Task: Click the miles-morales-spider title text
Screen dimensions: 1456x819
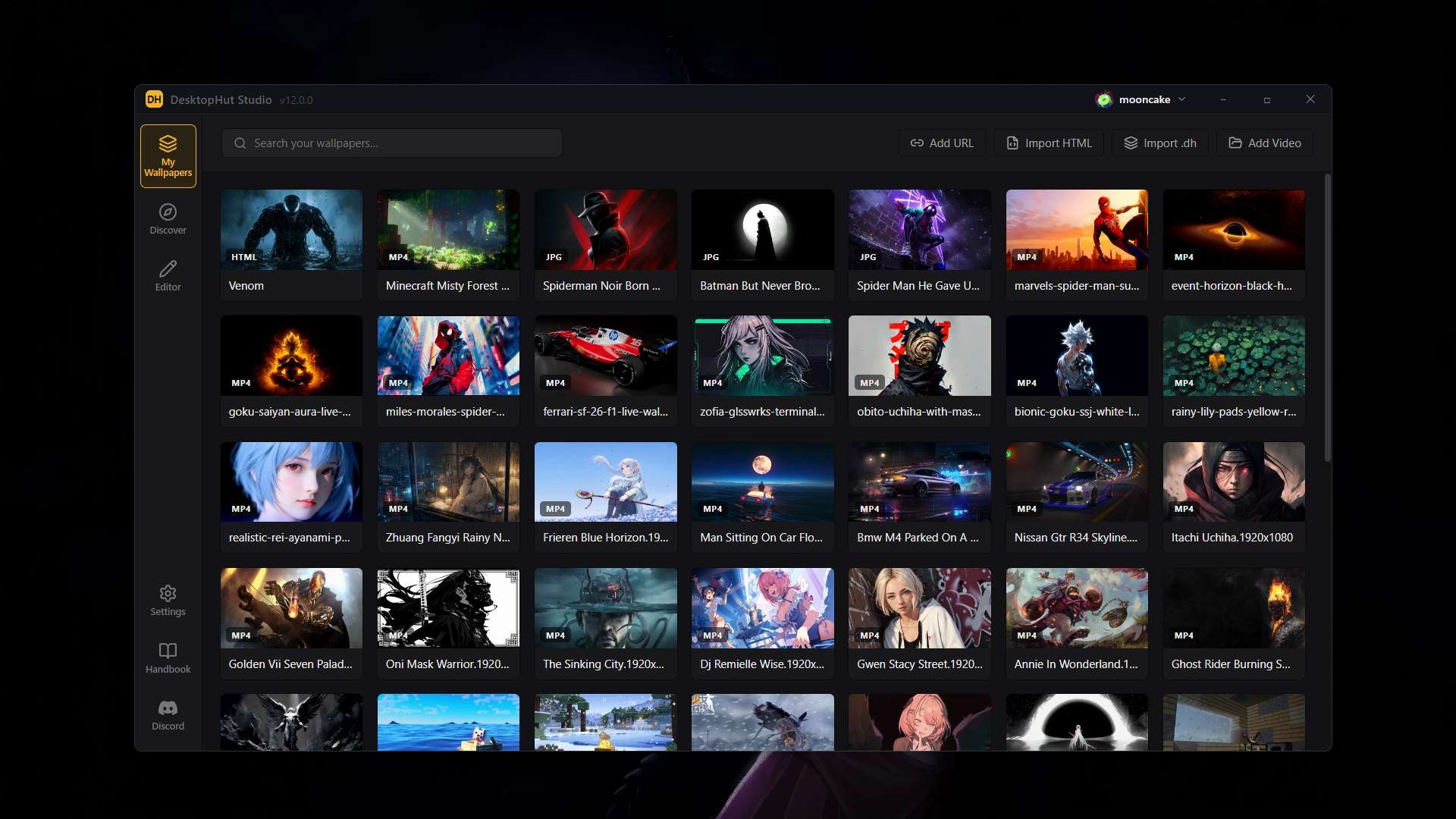Action: point(445,412)
